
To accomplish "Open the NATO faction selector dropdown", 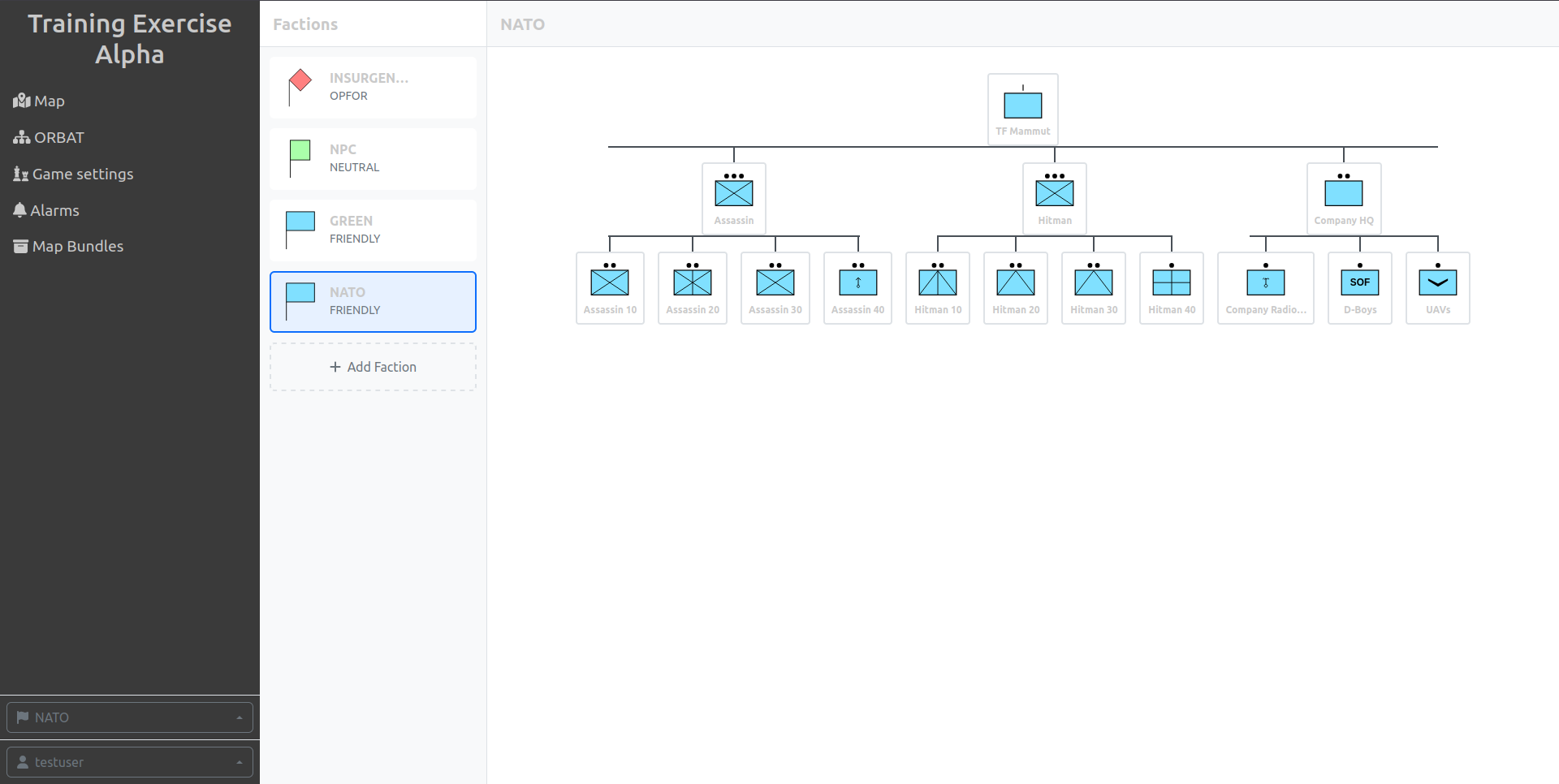I will (x=130, y=717).
